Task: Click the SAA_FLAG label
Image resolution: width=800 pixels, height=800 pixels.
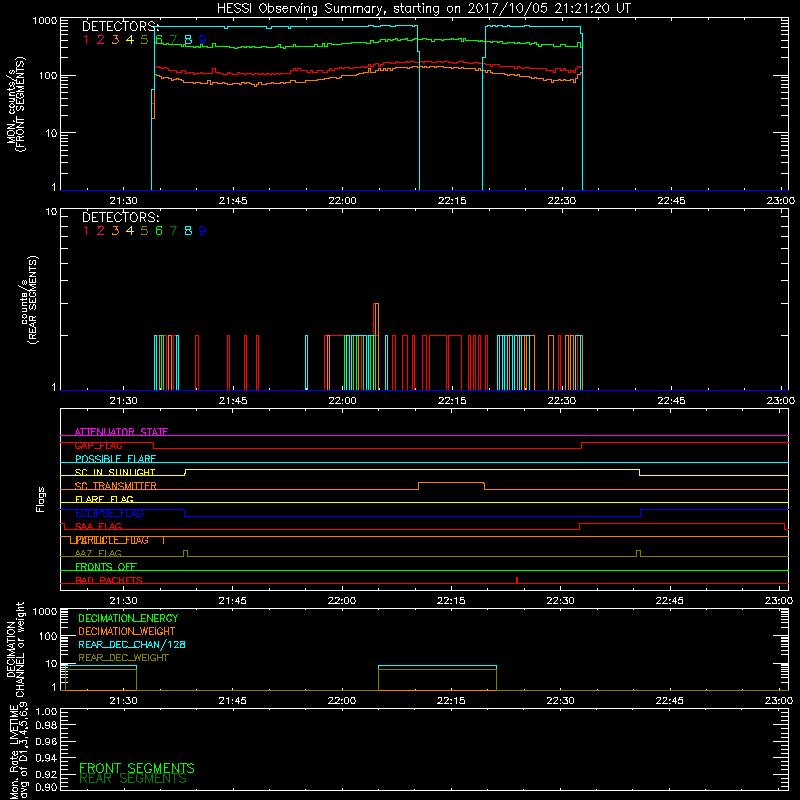Action: pos(98,526)
